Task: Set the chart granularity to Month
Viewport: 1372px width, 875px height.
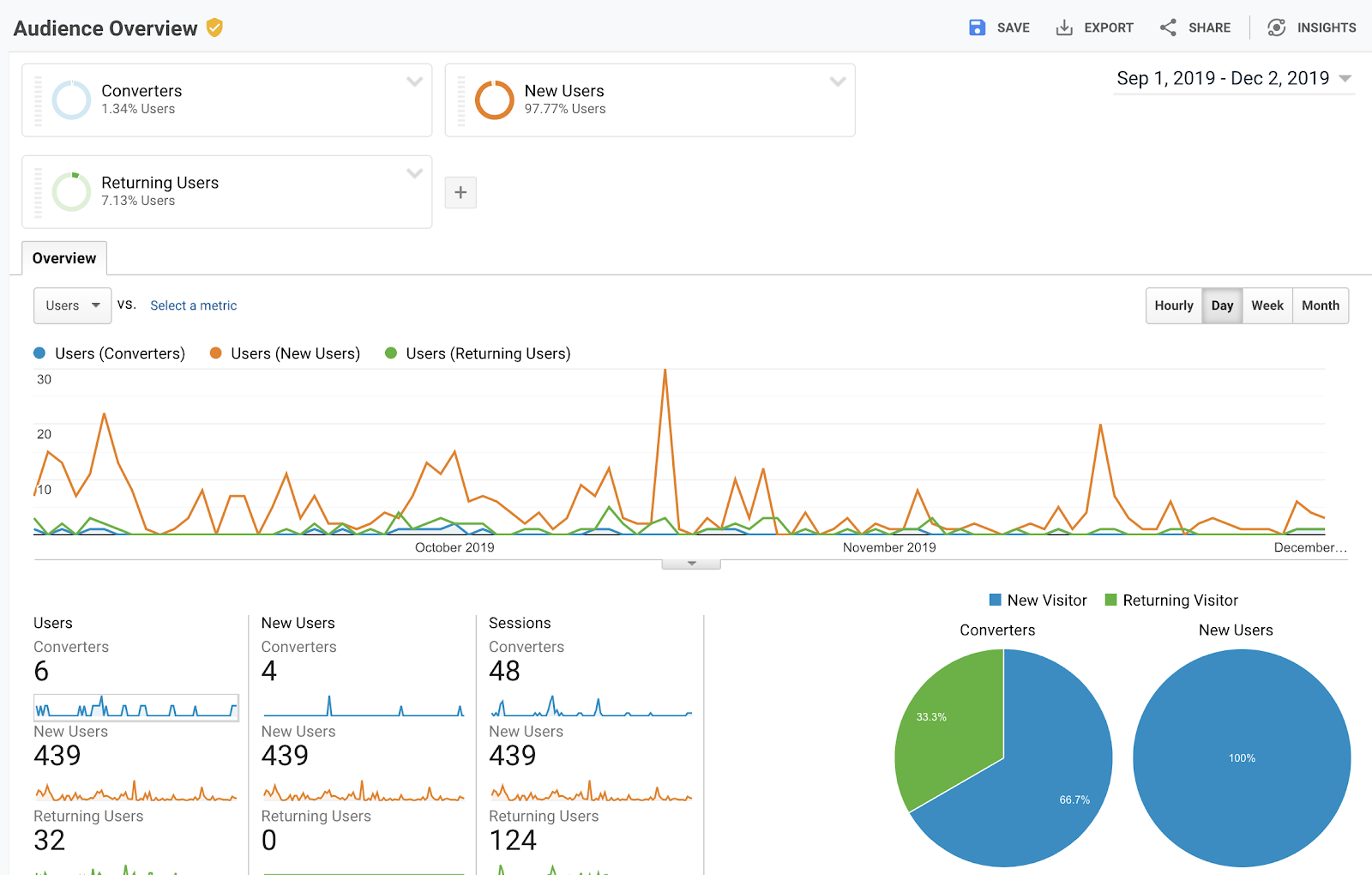Action: [1320, 305]
